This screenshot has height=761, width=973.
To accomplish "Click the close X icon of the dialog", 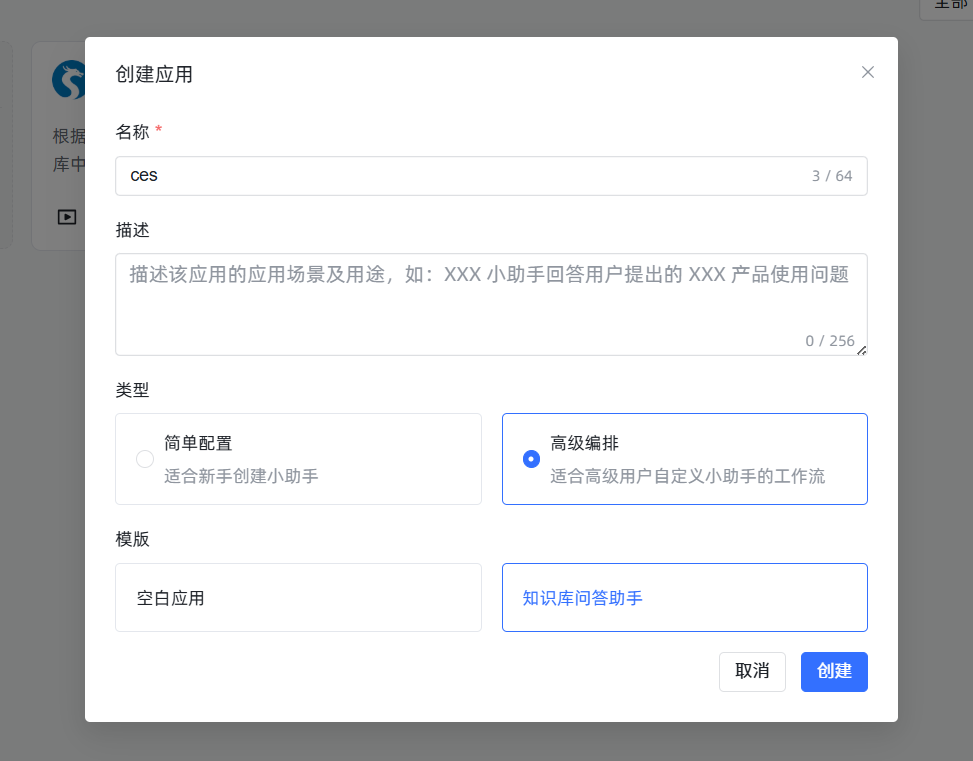I will (x=867, y=72).
